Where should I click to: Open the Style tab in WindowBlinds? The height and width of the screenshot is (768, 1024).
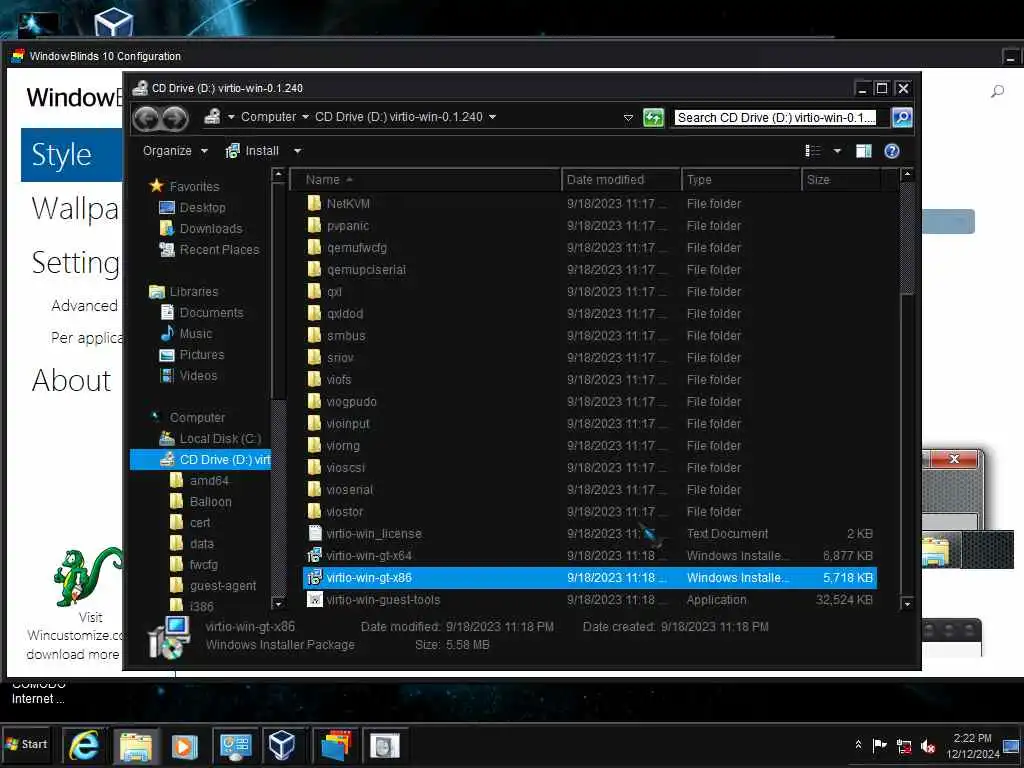point(72,155)
